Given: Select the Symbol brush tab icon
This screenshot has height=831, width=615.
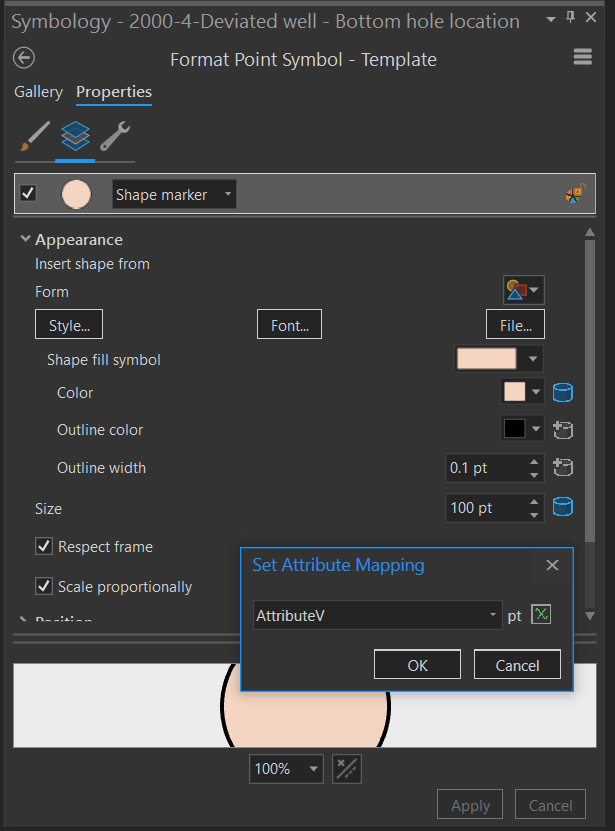Looking at the screenshot, I should pyautogui.click(x=35, y=136).
